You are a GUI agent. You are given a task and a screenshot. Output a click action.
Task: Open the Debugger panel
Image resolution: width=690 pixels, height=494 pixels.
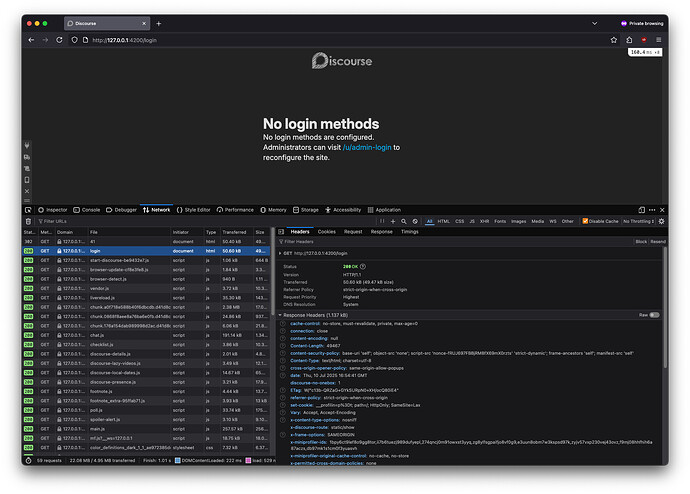pyautogui.click(x=121, y=210)
